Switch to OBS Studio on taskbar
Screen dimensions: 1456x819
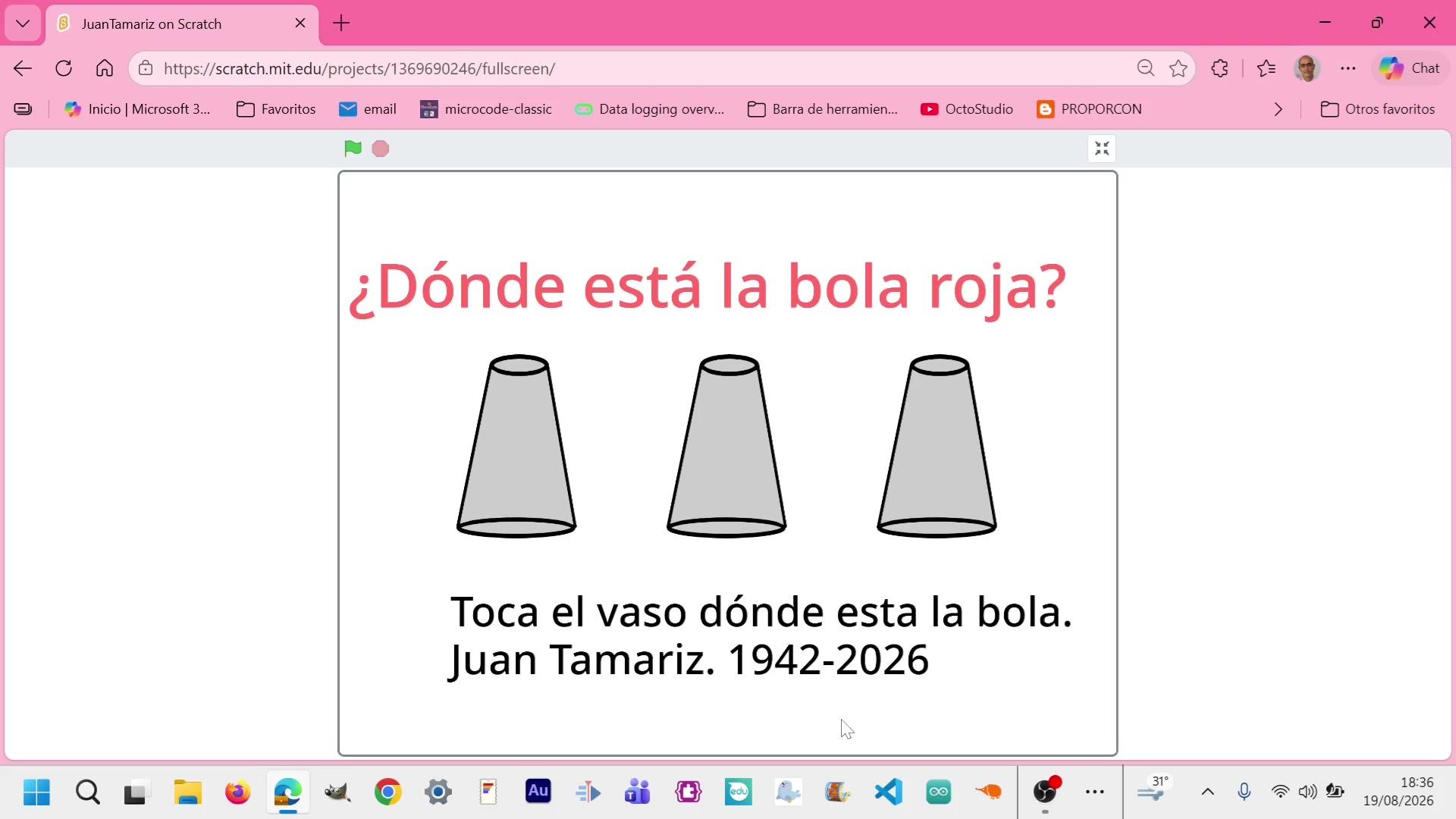click(x=1046, y=792)
